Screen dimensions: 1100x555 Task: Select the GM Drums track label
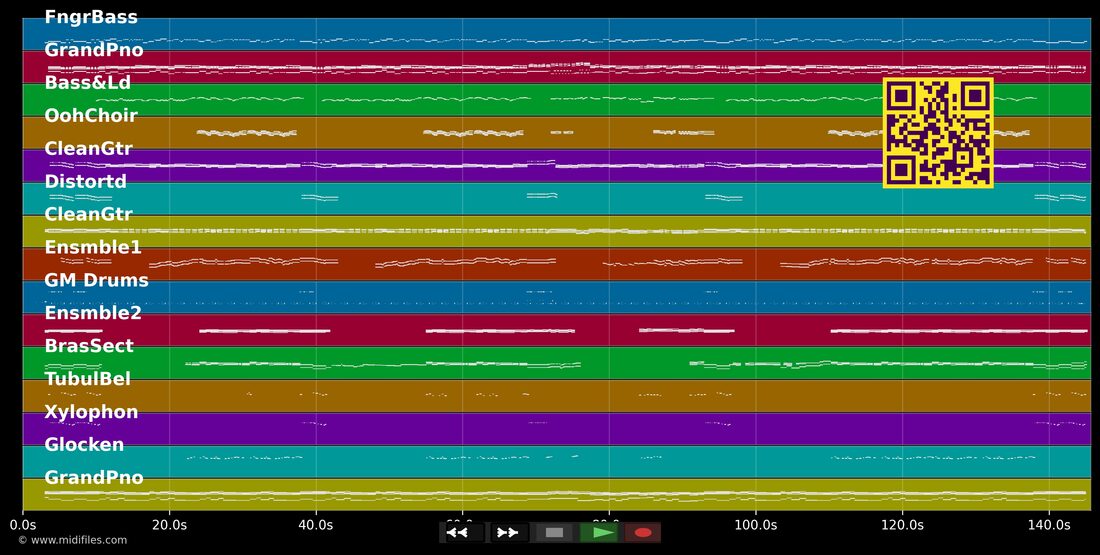97,280
